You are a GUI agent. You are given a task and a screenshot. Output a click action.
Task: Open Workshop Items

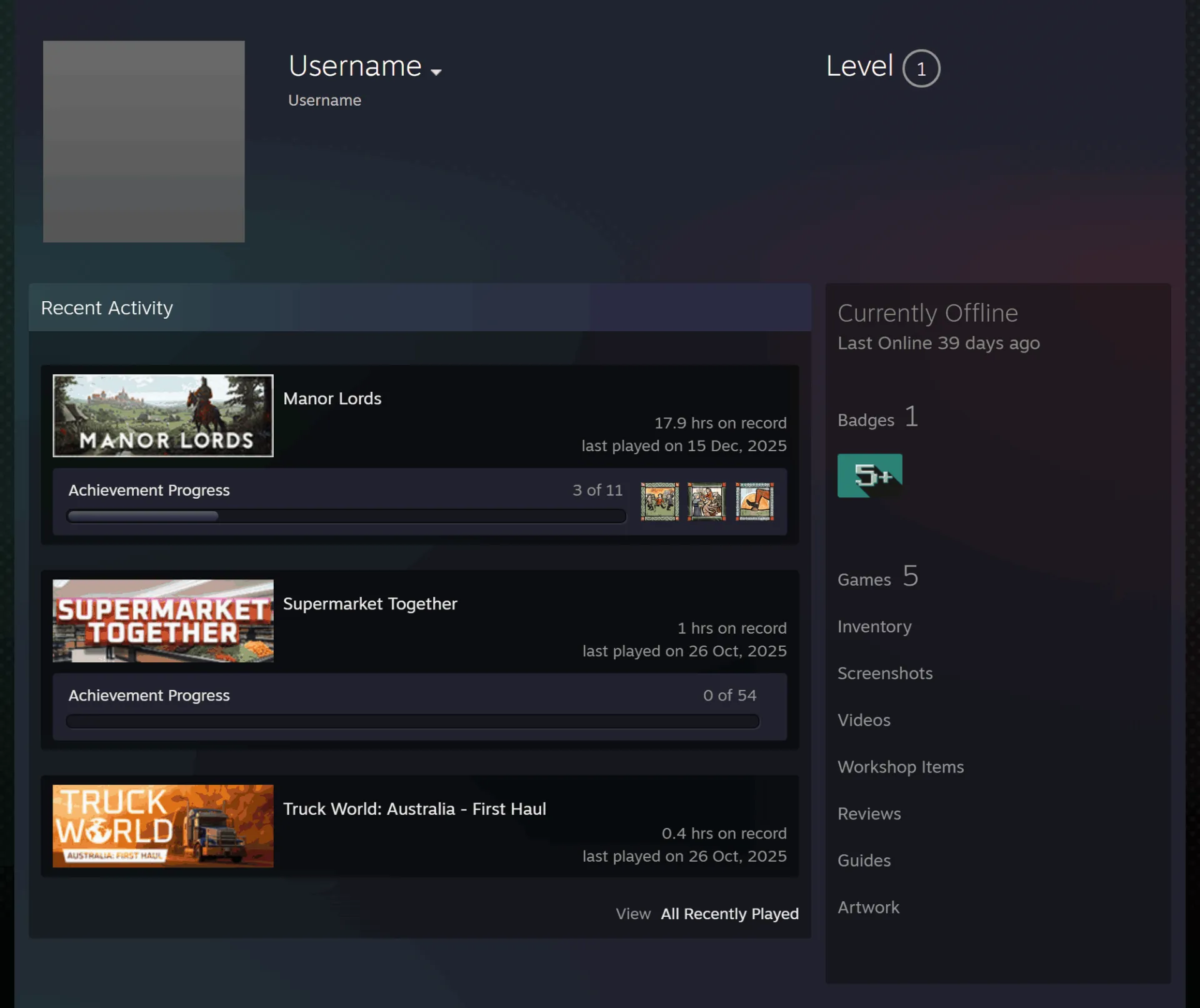coord(901,767)
